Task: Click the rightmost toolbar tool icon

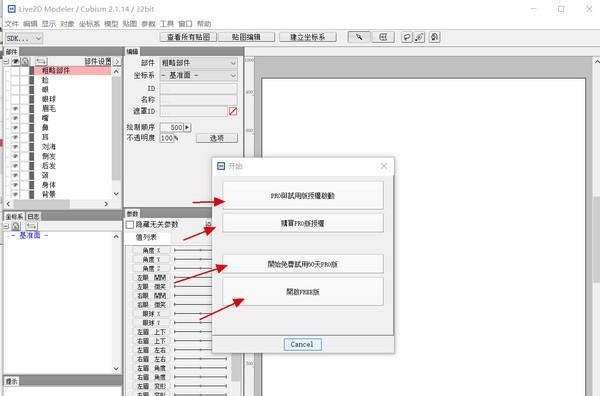Action: pyautogui.click(x=434, y=37)
